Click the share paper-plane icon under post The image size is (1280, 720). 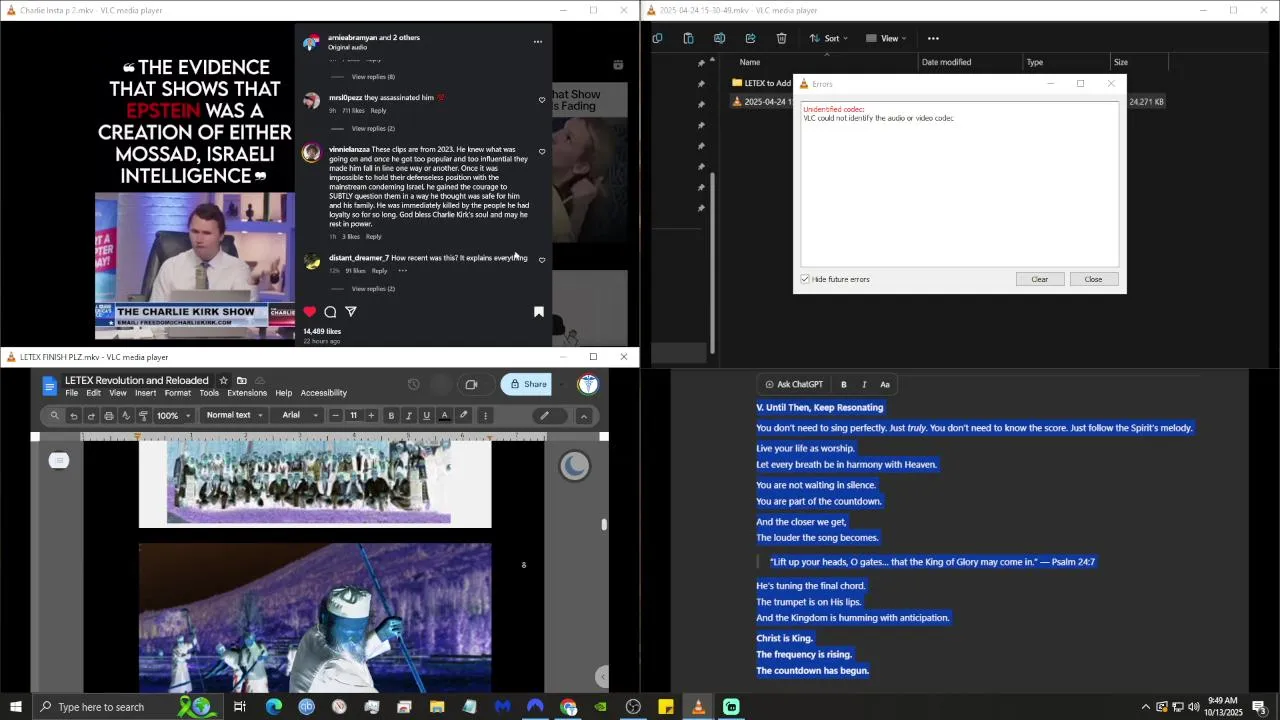click(x=351, y=312)
